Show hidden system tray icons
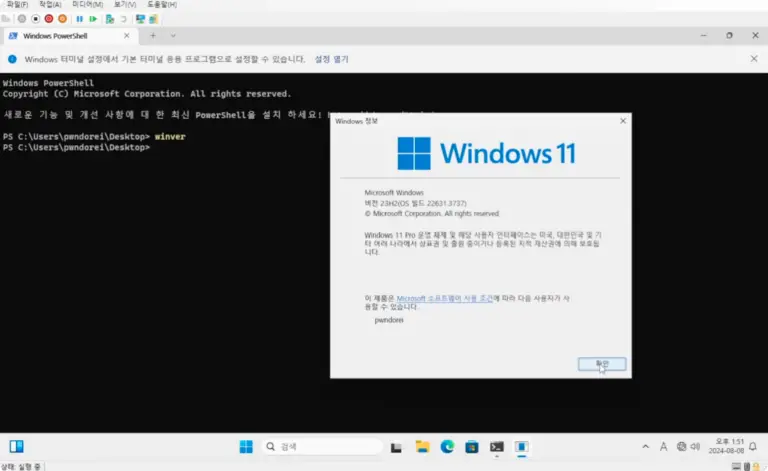This screenshot has width=768, height=471. point(646,447)
